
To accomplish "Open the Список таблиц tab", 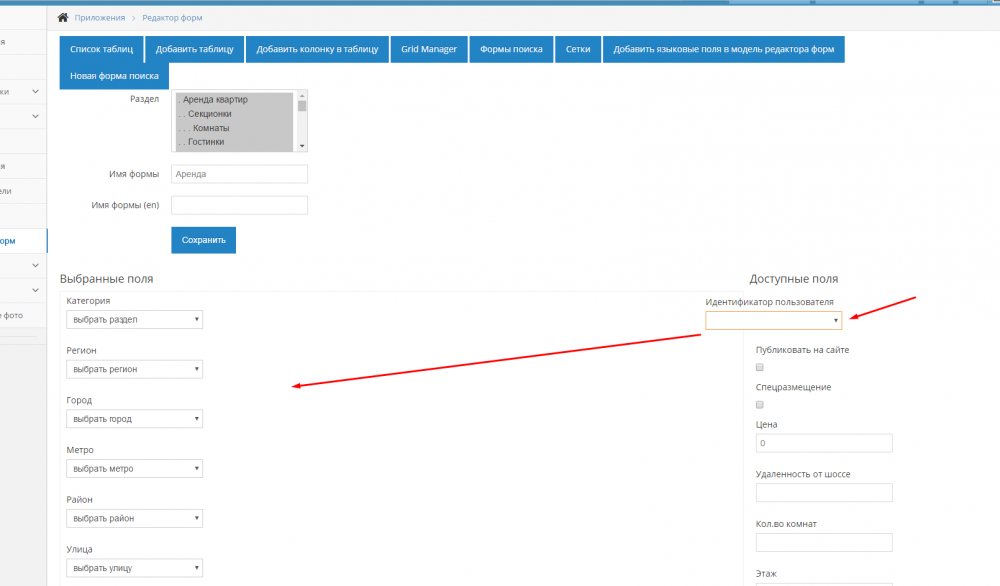I will tap(101, 49).
